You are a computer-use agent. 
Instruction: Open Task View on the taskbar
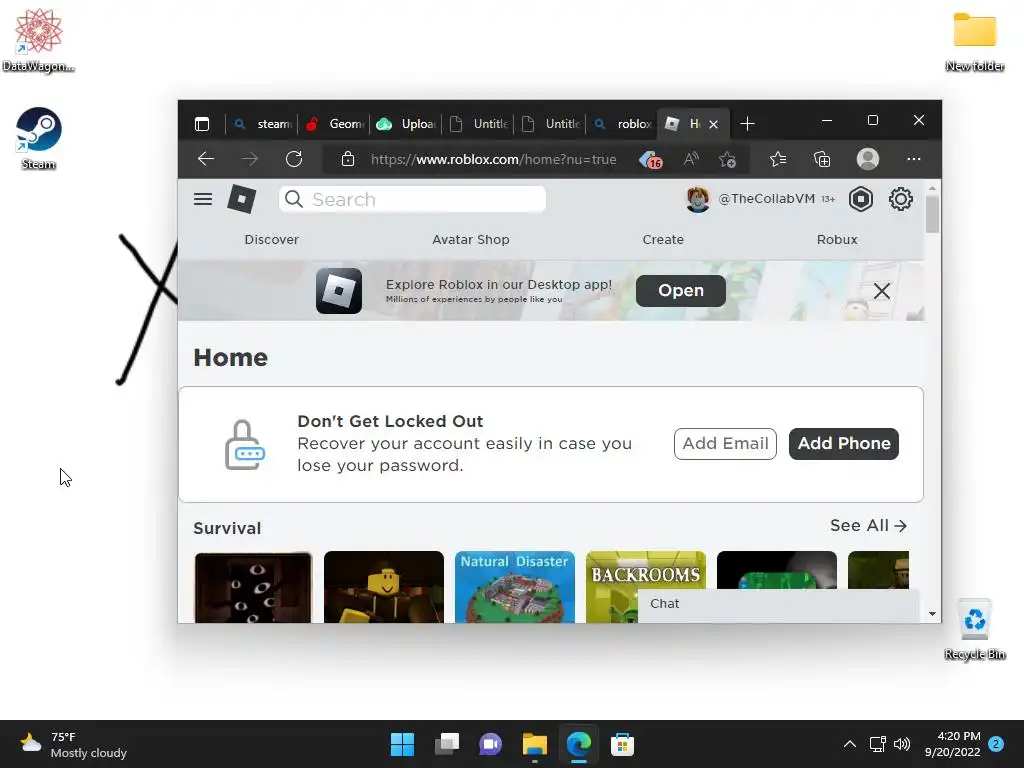pyautogui.click(x=447, y=744)
